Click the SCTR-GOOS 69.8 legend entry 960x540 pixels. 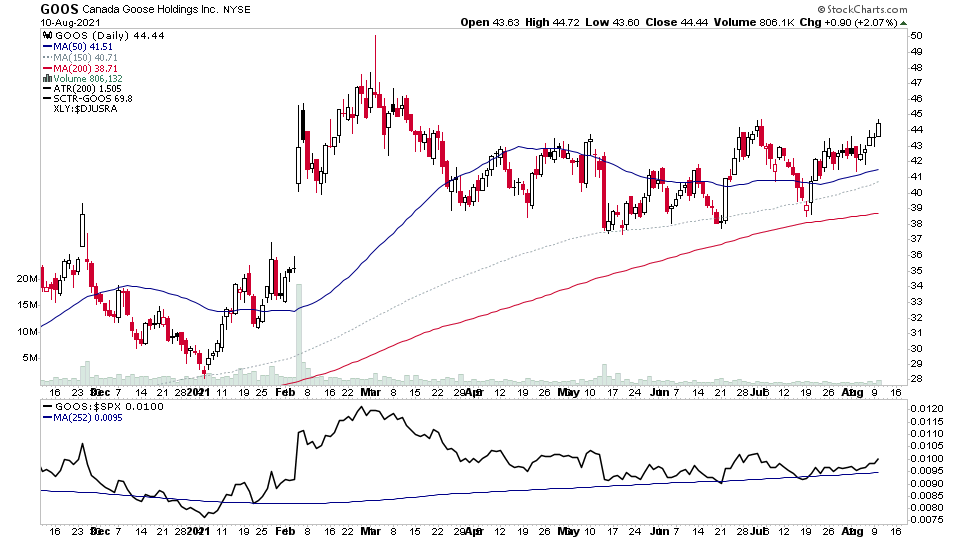coord(92,99)
